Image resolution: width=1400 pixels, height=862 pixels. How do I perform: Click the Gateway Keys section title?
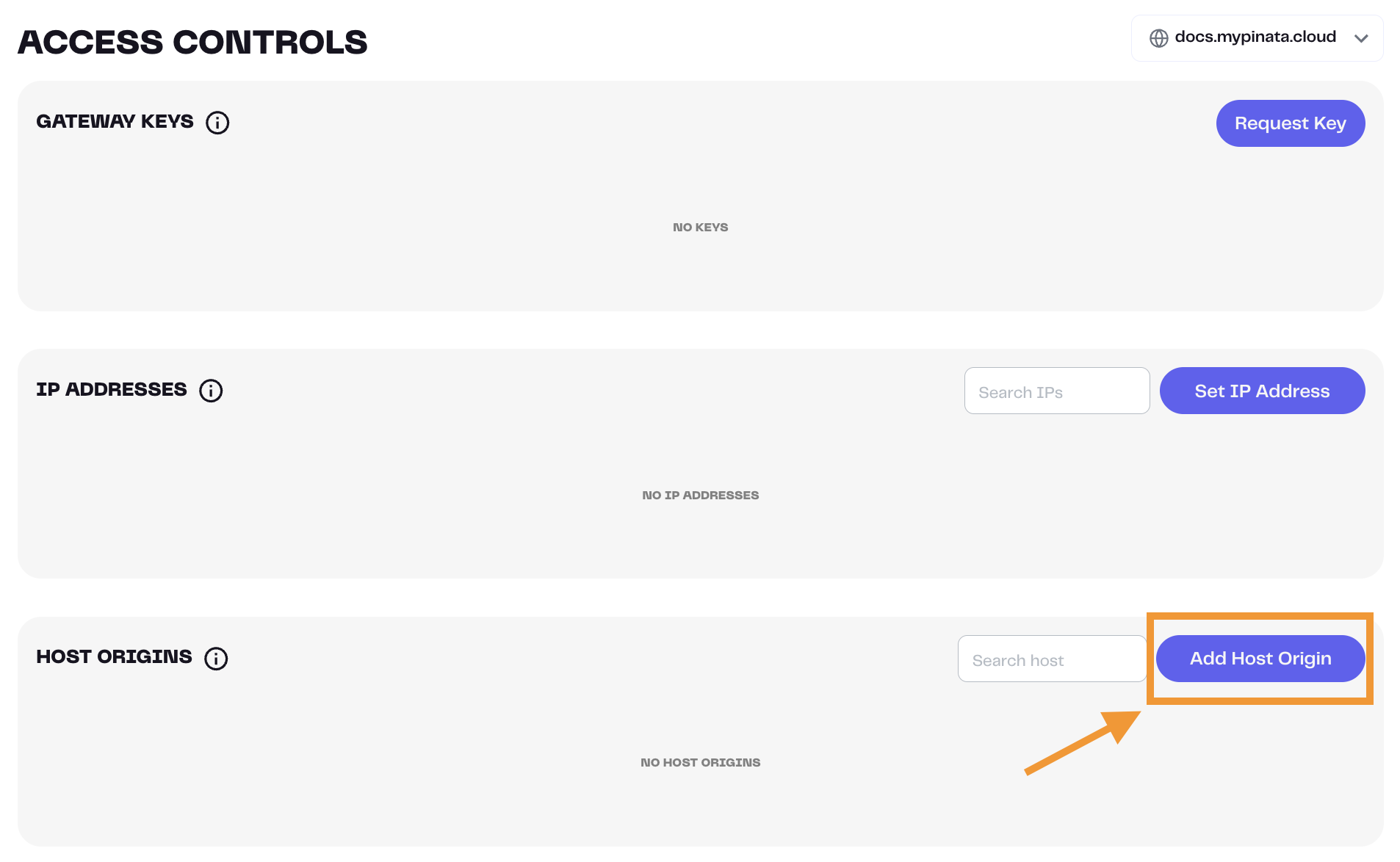click(115, 122)
